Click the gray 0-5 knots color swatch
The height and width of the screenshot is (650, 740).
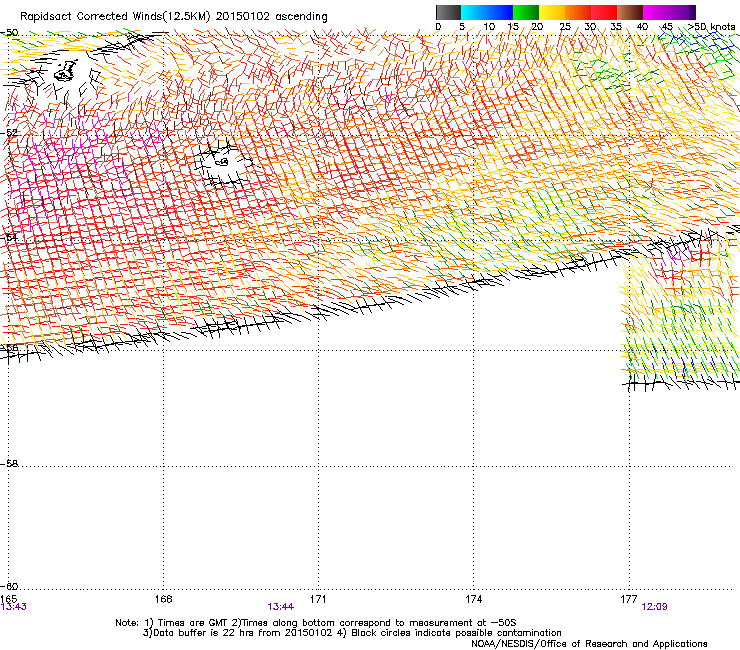click(448, 12)
